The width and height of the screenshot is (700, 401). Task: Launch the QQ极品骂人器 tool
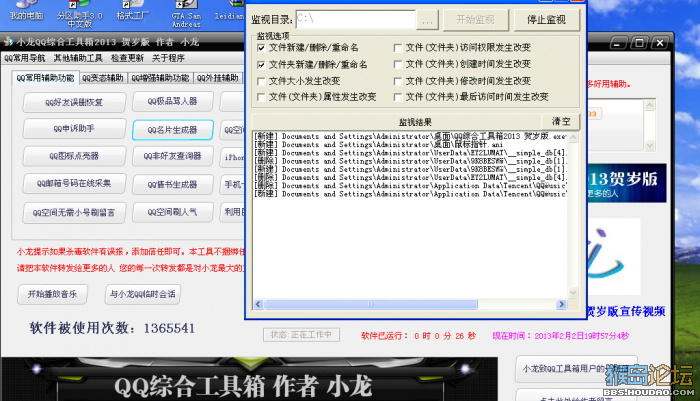pos(172,101)
